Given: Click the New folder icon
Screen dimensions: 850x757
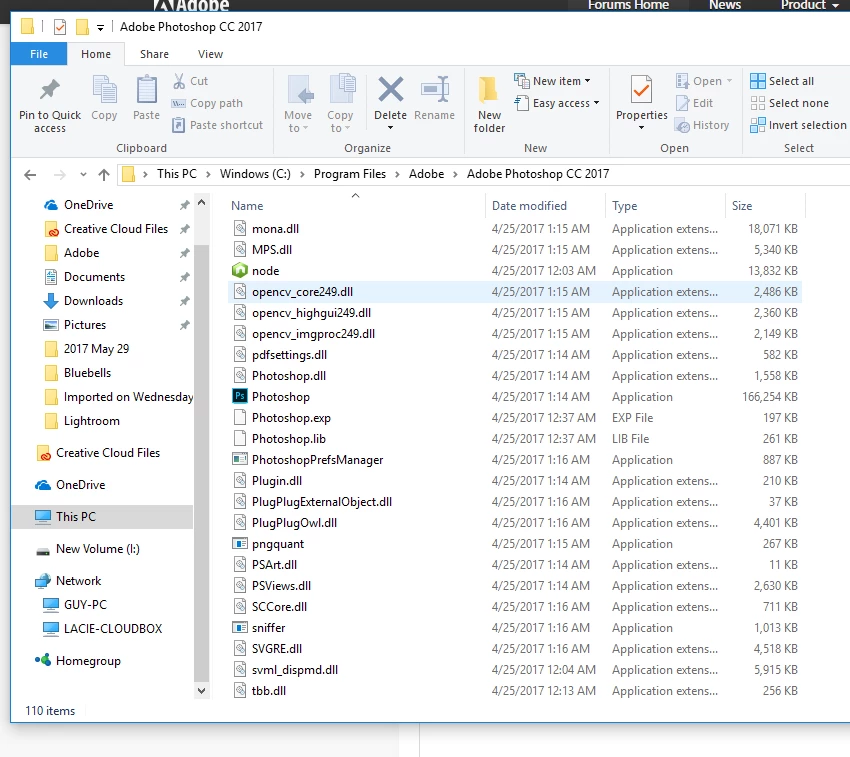Looking at the screenshot, I should 489,89.
